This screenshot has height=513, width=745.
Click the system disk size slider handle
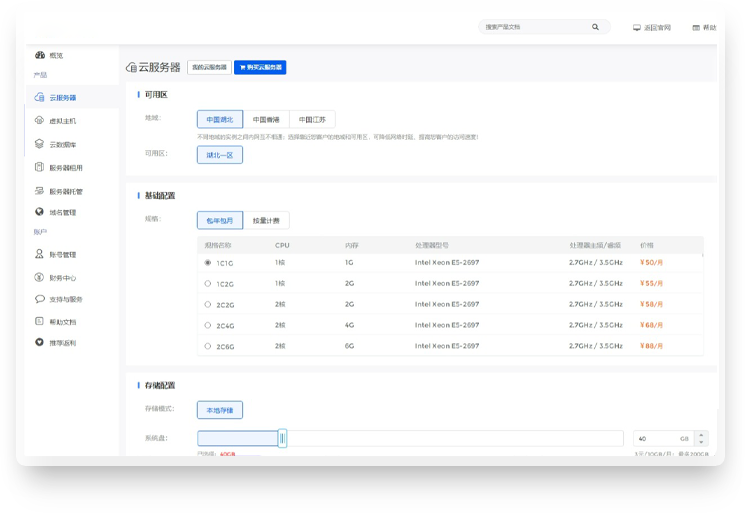point(282,438)
